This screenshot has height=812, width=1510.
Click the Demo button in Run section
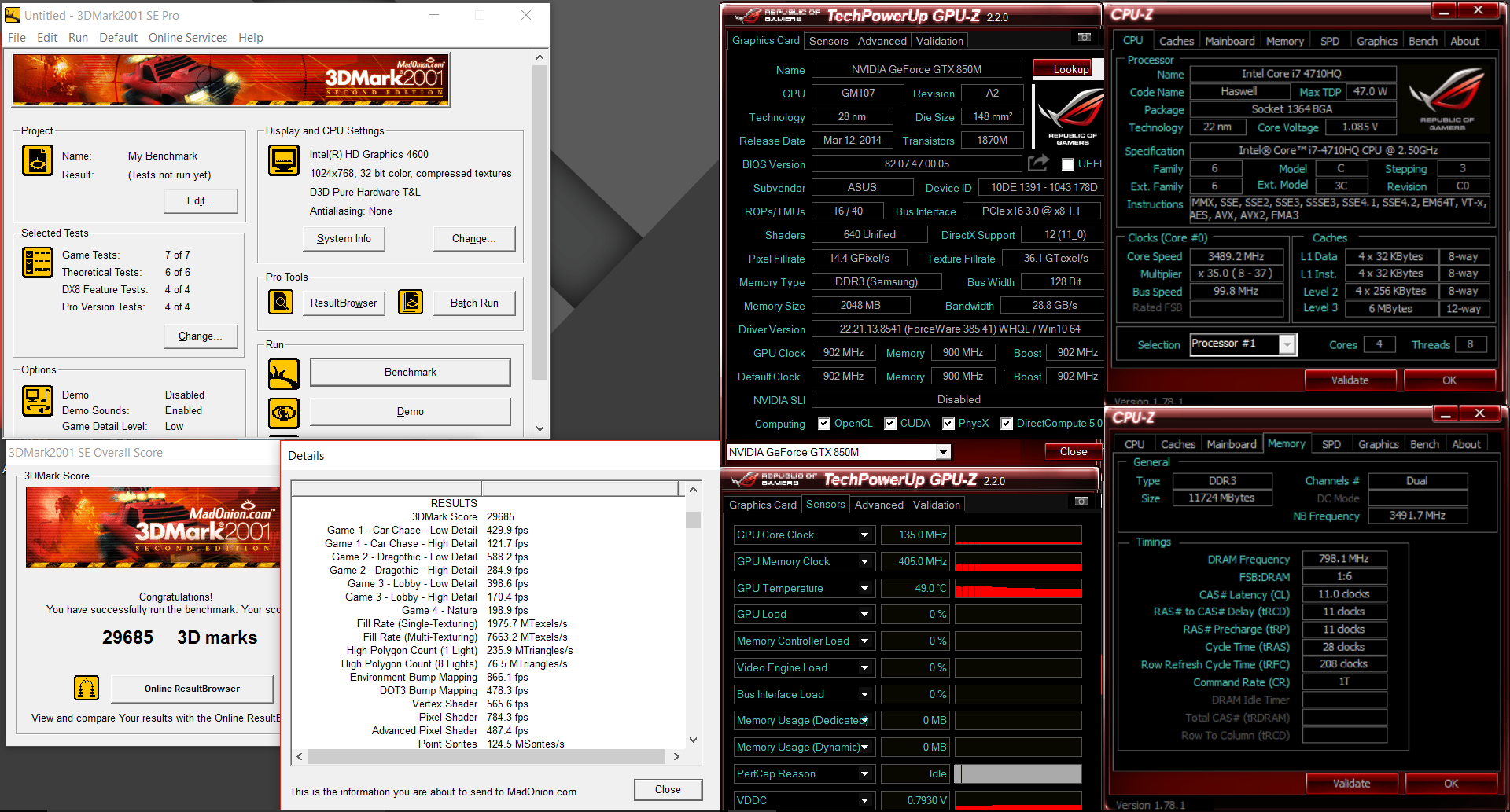410,412
